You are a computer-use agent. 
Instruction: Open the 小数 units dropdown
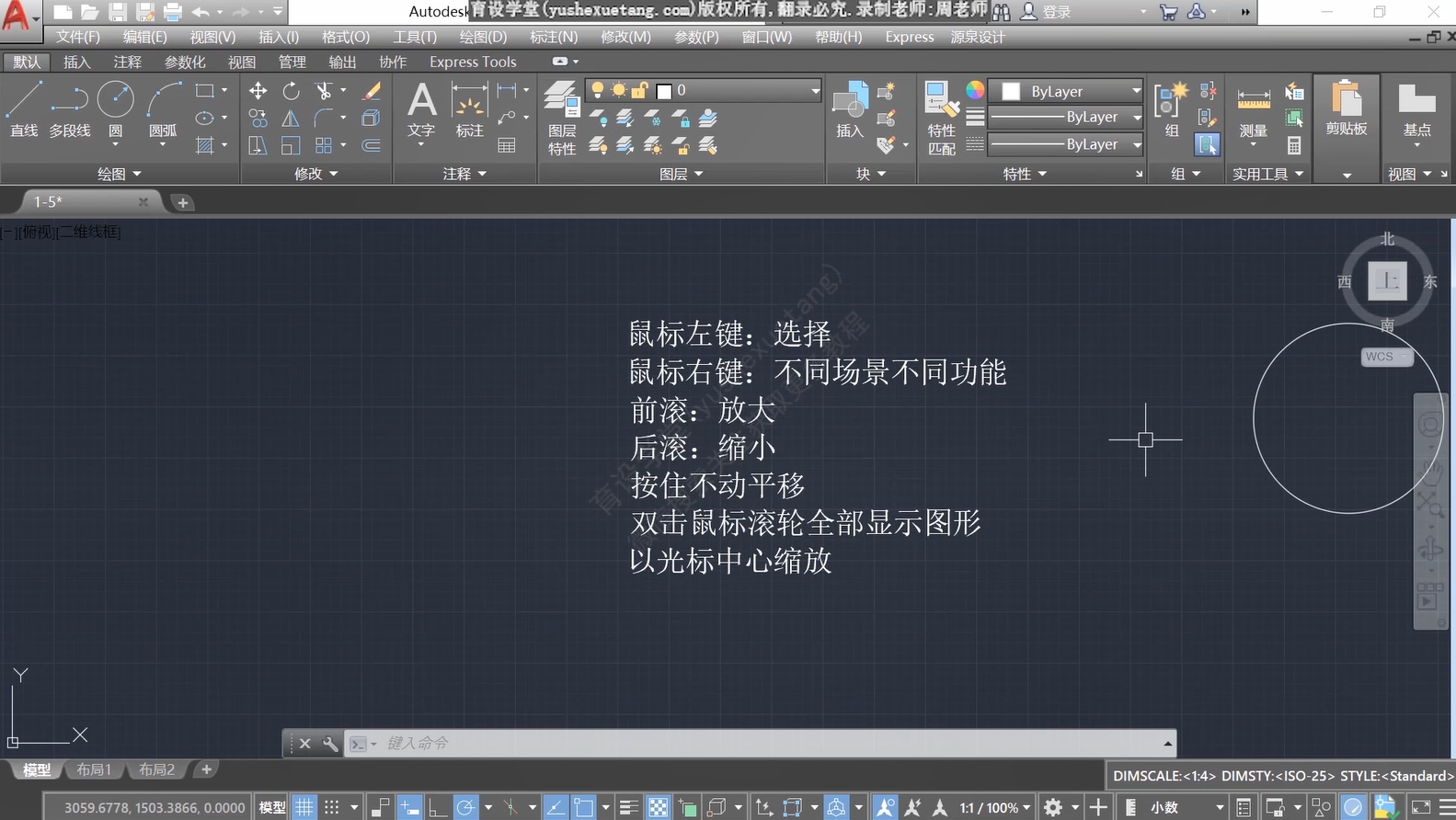[1187, 807]
